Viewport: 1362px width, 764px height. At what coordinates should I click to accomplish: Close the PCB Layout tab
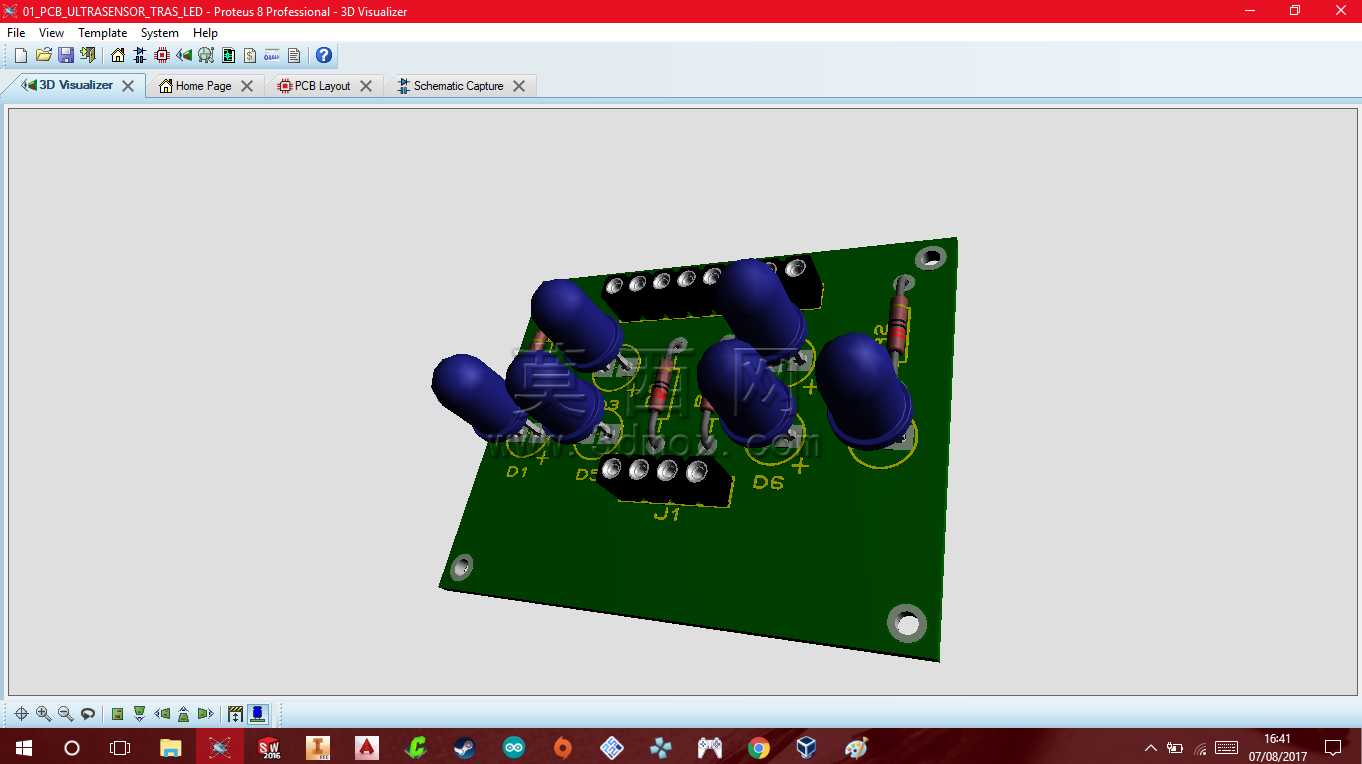(366, 86)
